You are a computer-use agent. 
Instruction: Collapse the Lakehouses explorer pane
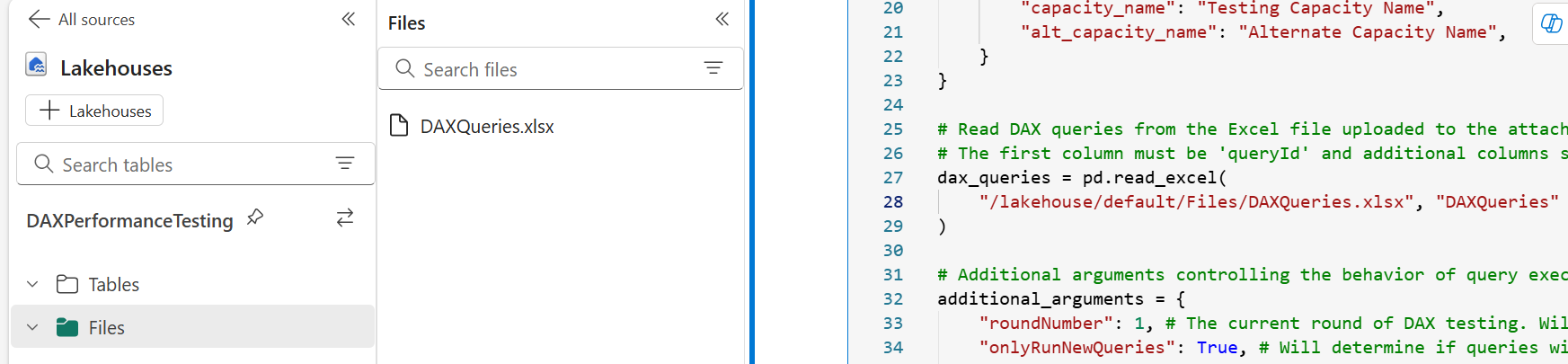tap(349, 19)
